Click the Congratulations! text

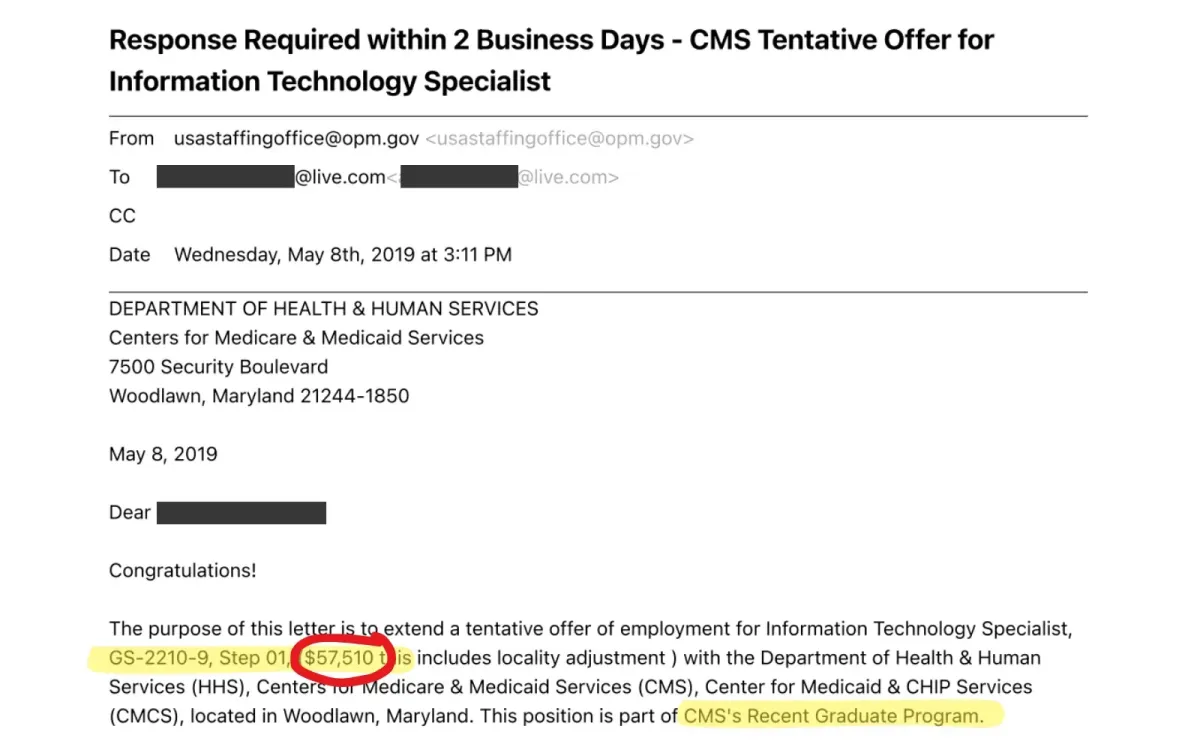pos(183,571)
